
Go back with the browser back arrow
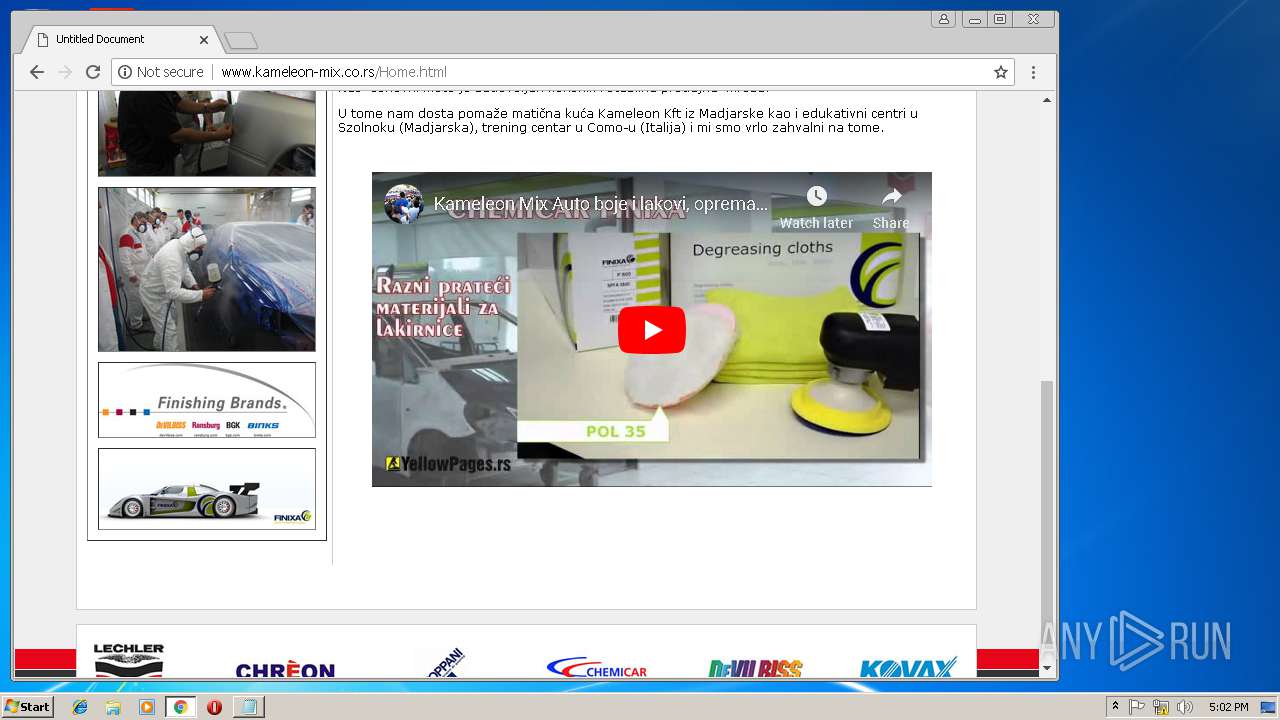(37, 72)
